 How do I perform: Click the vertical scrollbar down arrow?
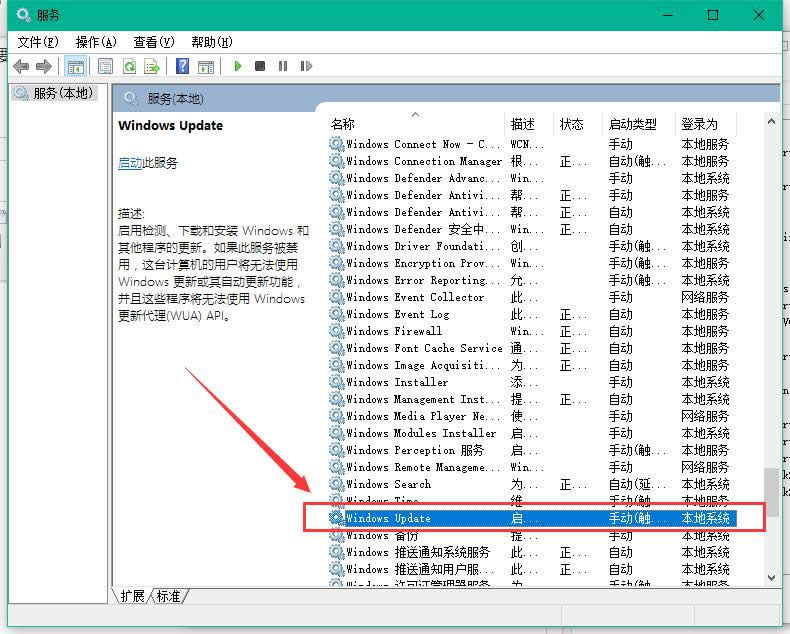[771, 577]
